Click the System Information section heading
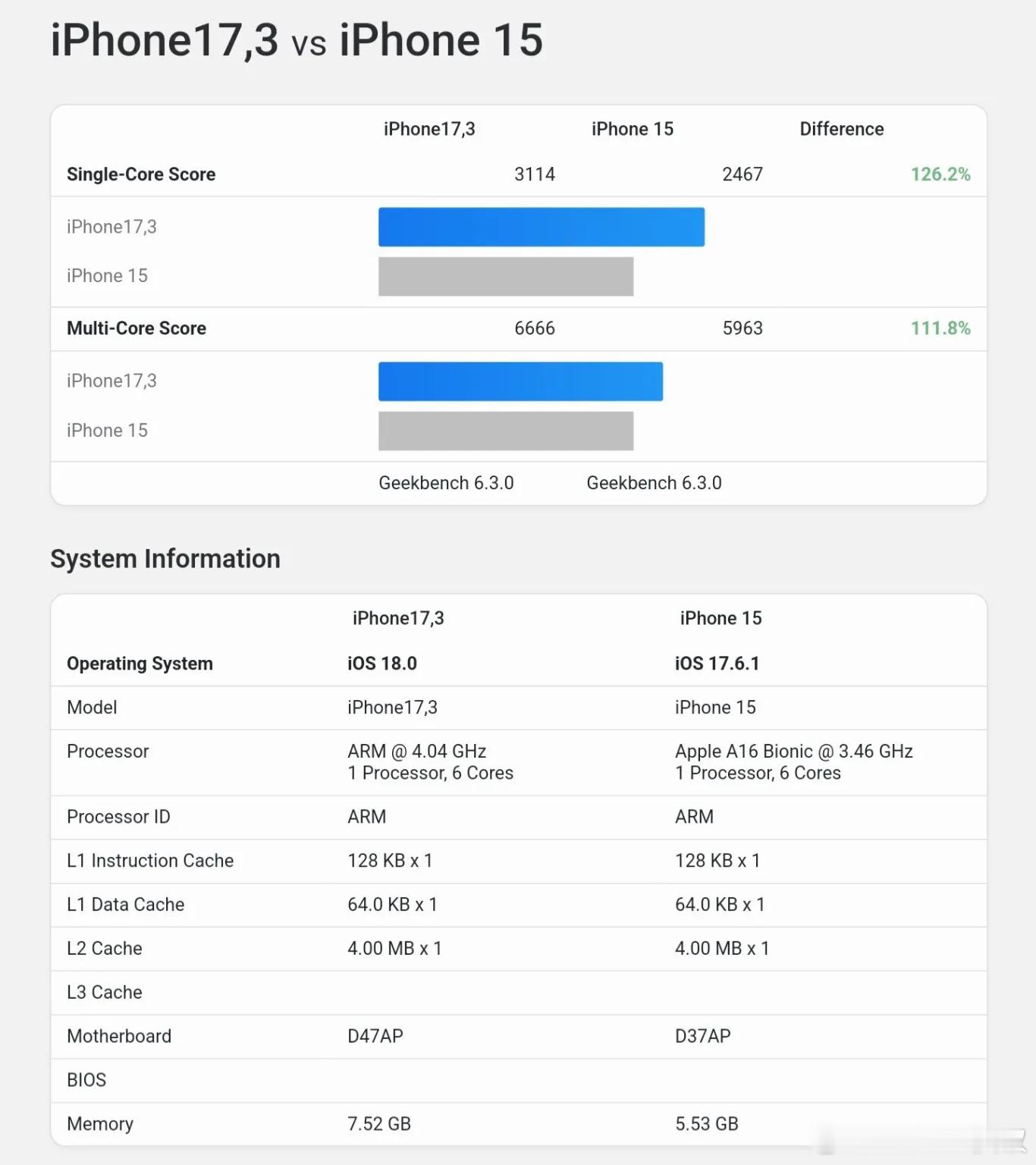 165,559
